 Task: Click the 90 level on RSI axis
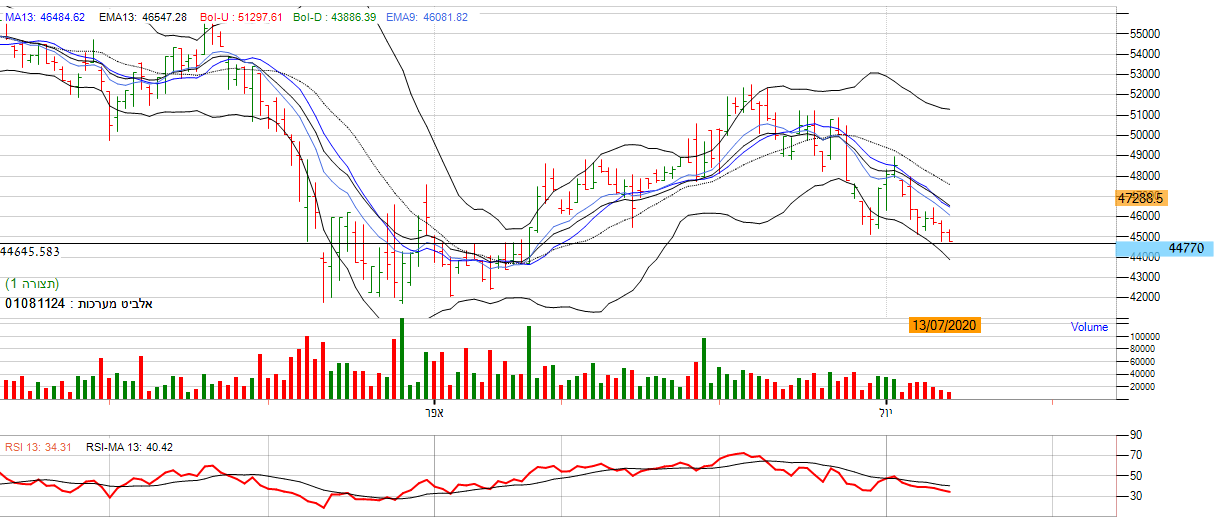pyautogui.click(x=1135, y=435)
